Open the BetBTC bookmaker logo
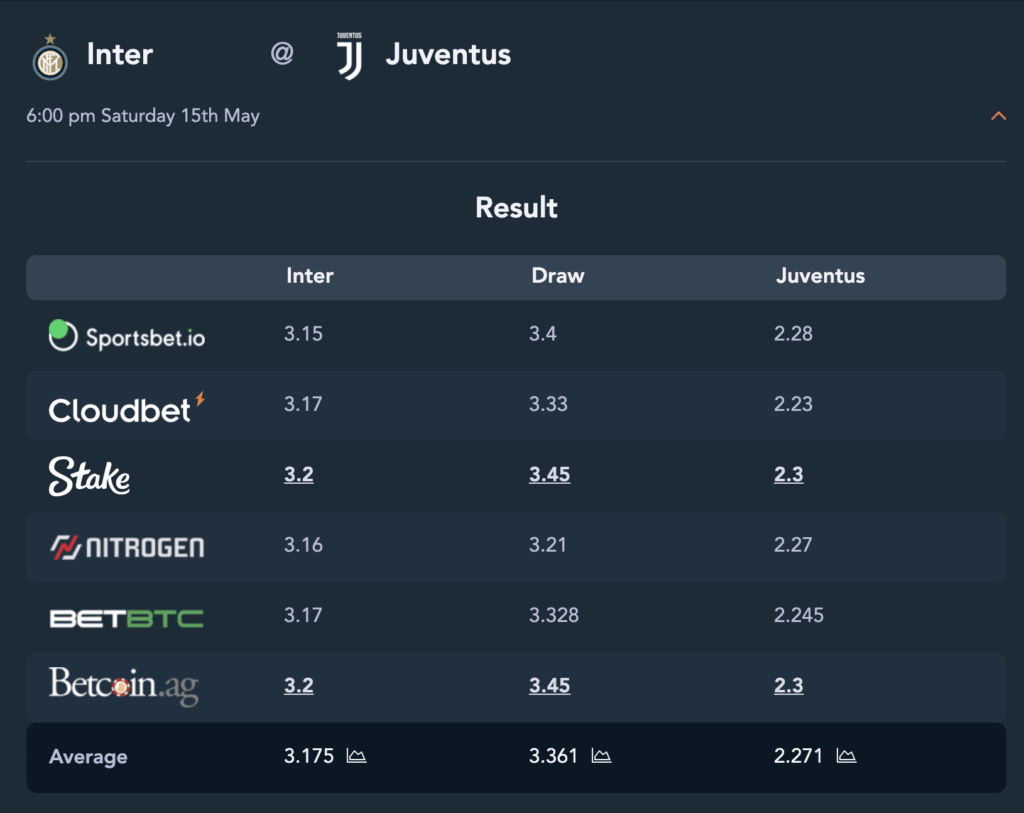This screenshot has height=813, width=1024. coord(127,618)
